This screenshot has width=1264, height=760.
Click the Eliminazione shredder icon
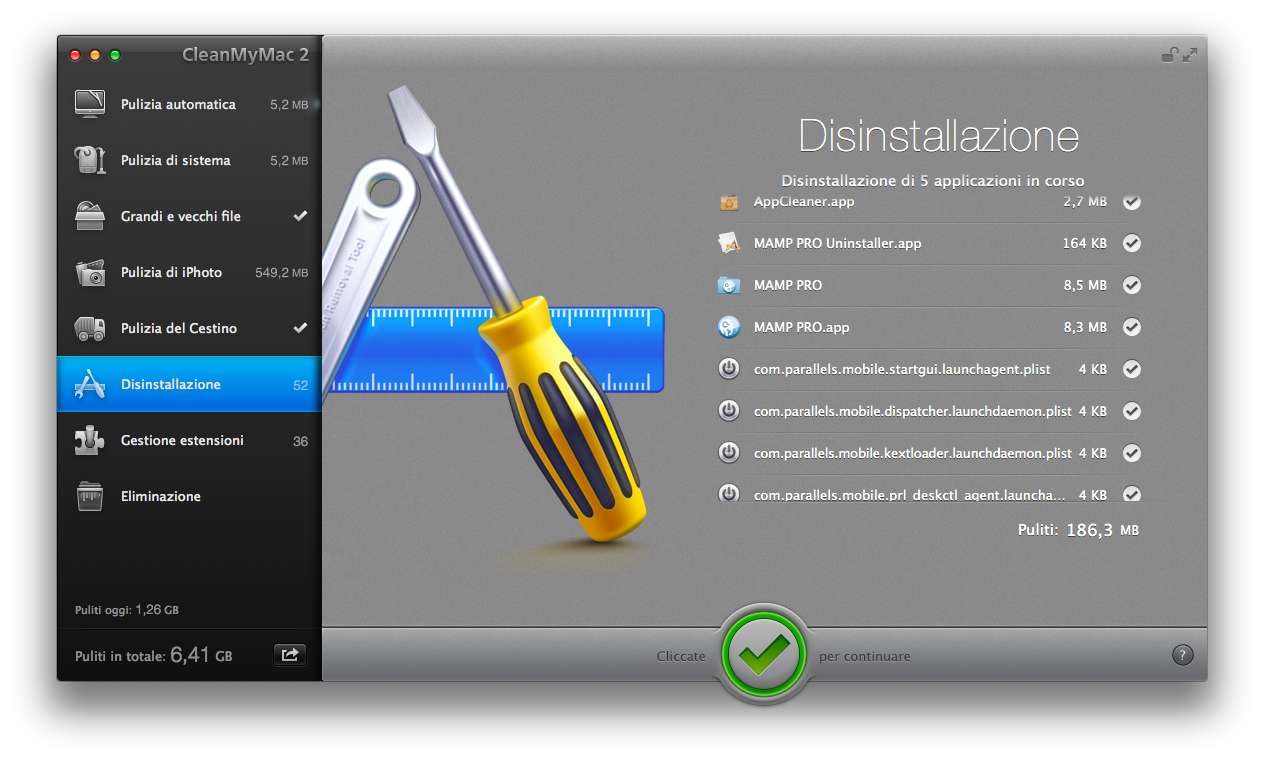90,496
